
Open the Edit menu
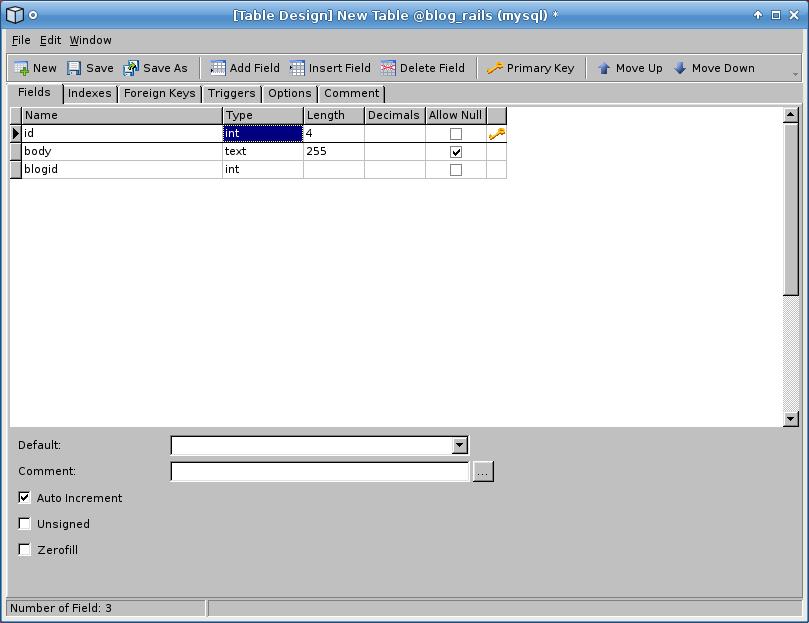click(x=50, y=40)
